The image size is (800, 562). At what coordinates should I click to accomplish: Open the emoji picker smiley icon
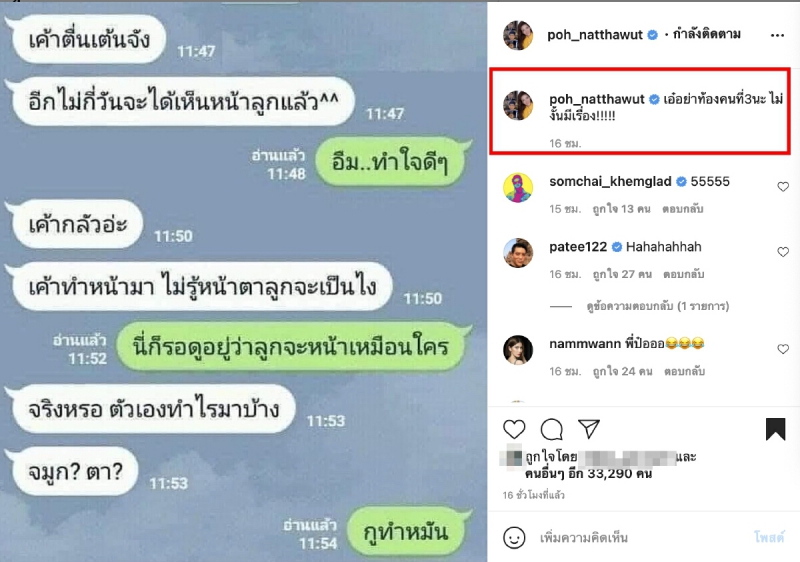pos(514,538)
